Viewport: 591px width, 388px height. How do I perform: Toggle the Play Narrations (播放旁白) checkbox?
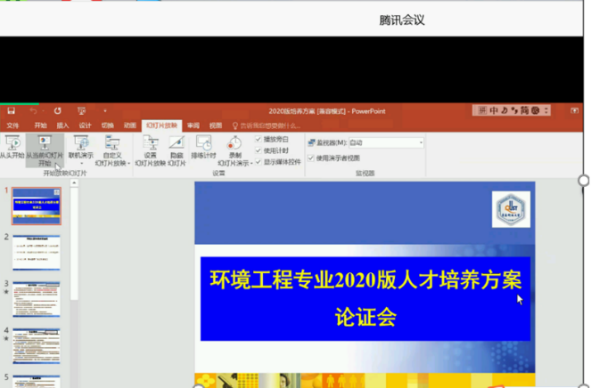point(258,139)
